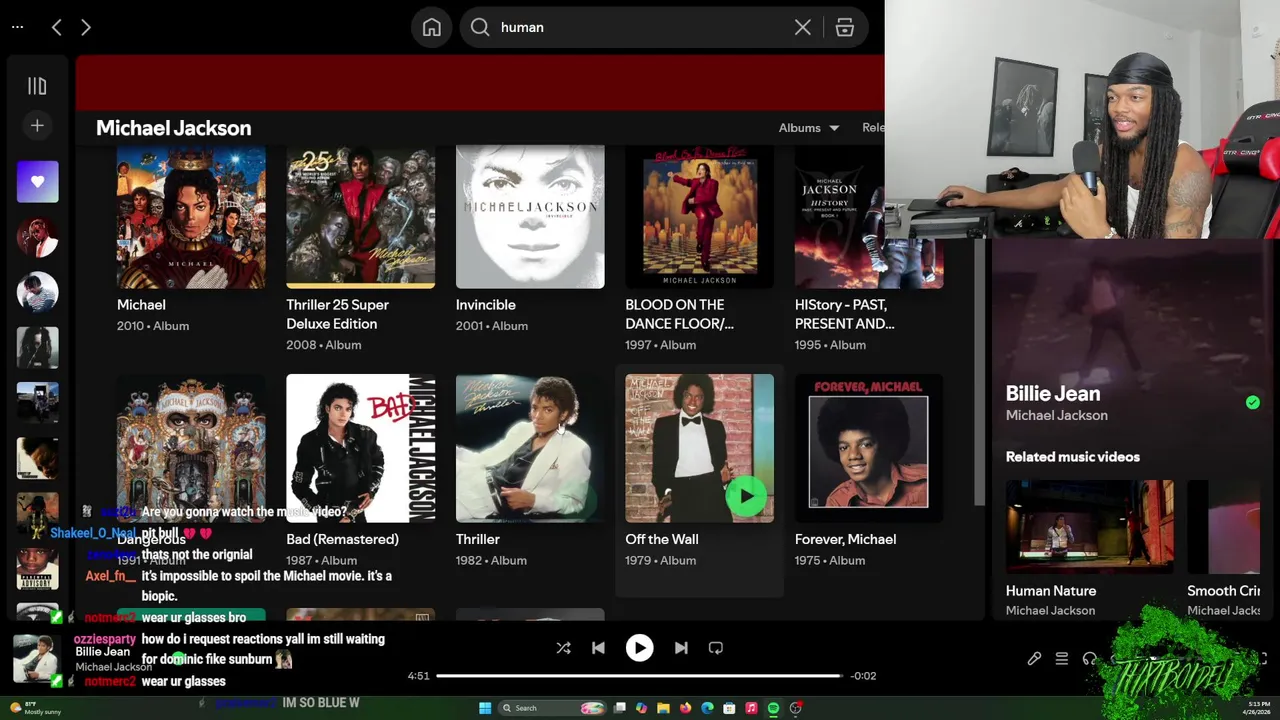Viewport: 1280px width, 720px height.
Task: Click the "Invincible" album title link
Action: [486, 304]
